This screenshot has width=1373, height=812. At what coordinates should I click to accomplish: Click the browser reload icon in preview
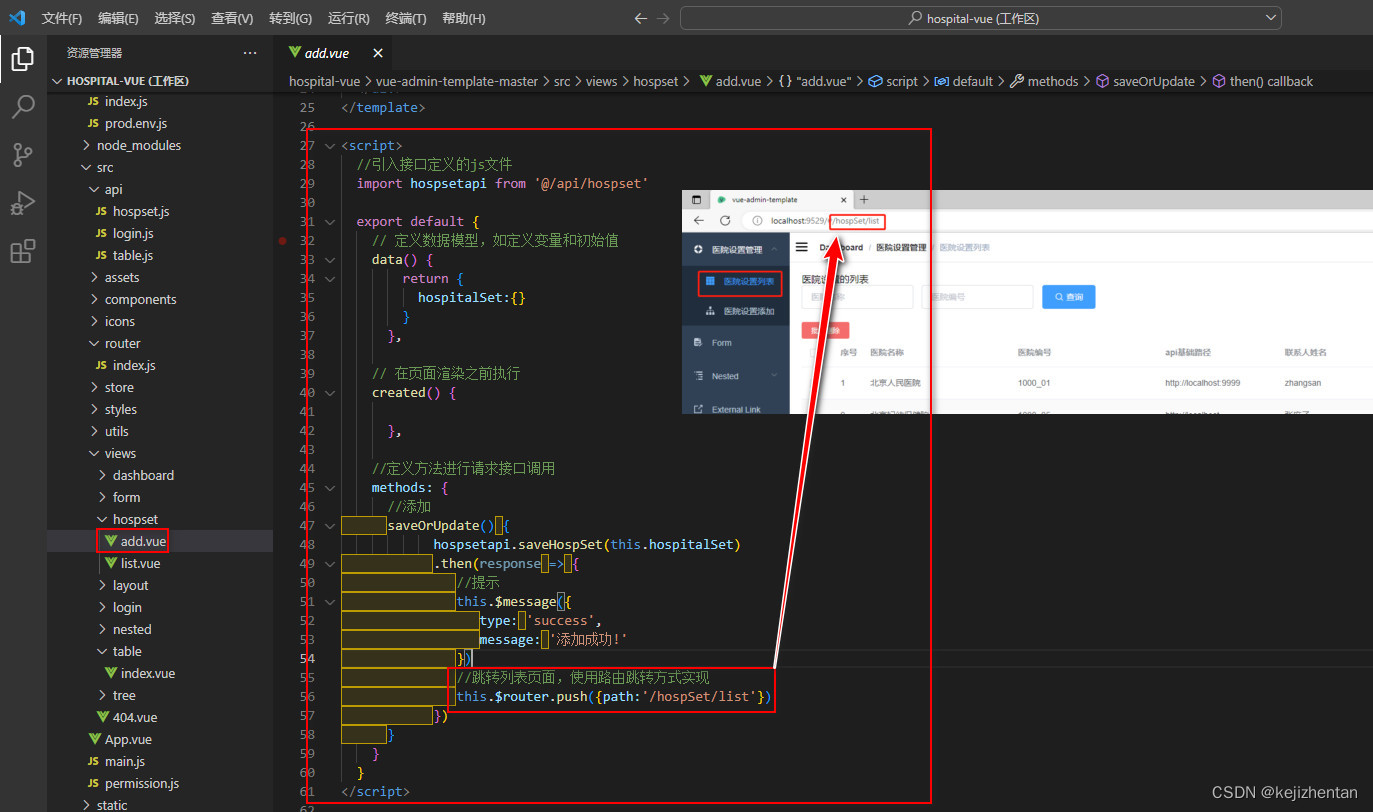(x=724, y=220)
